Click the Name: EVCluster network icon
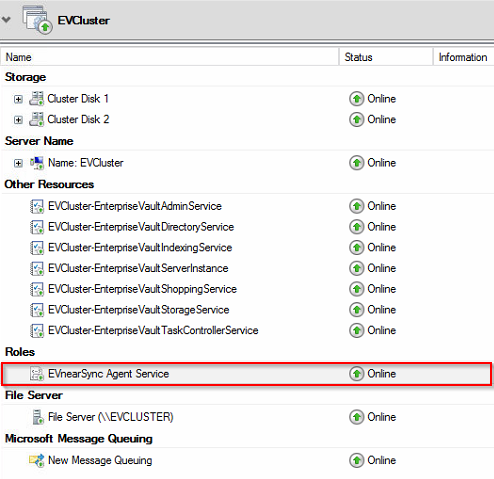The image size is (494, 479). pyautogui.click(x=37, y=163)
